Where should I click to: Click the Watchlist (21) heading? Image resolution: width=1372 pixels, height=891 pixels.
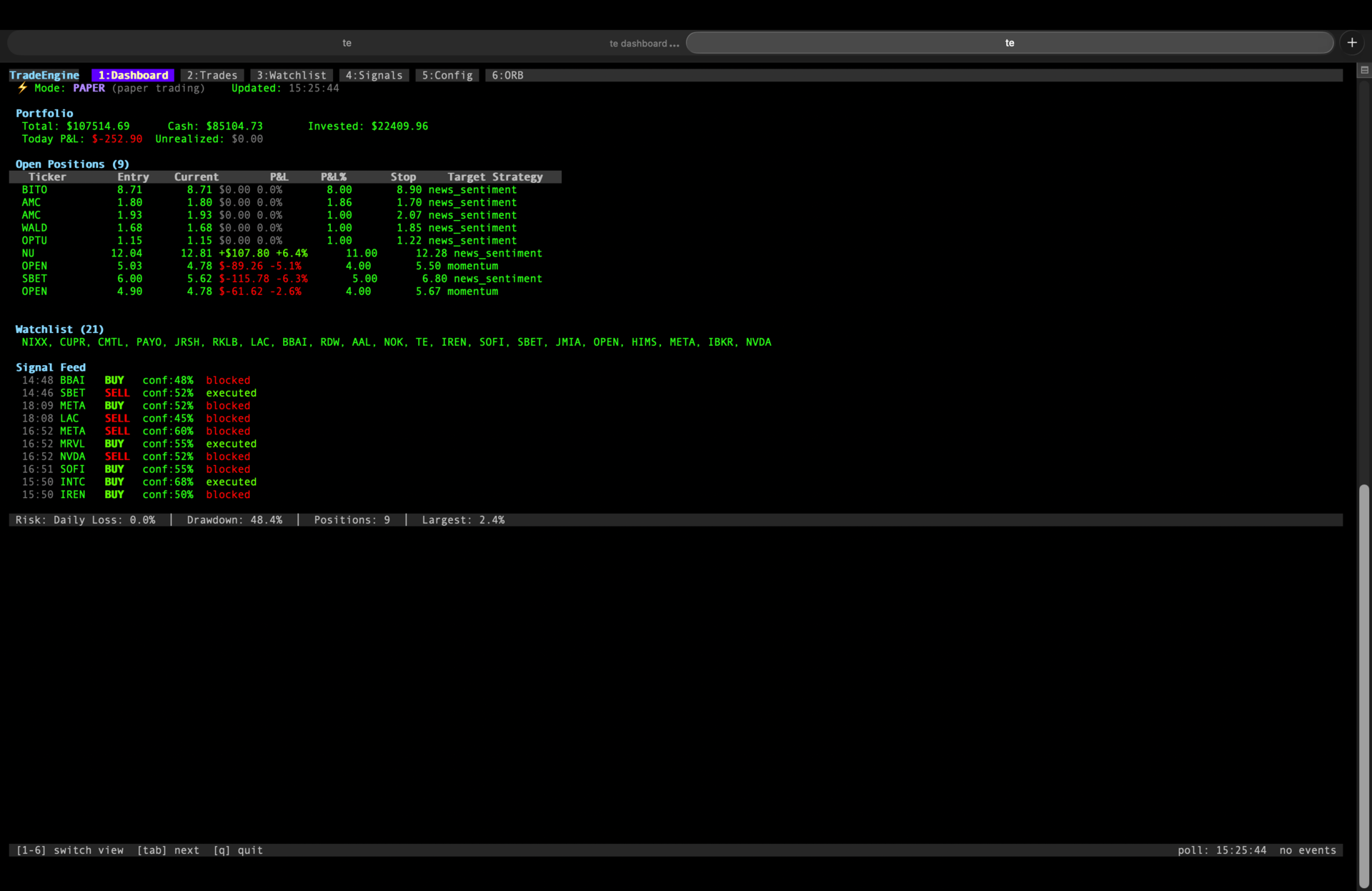60,329
